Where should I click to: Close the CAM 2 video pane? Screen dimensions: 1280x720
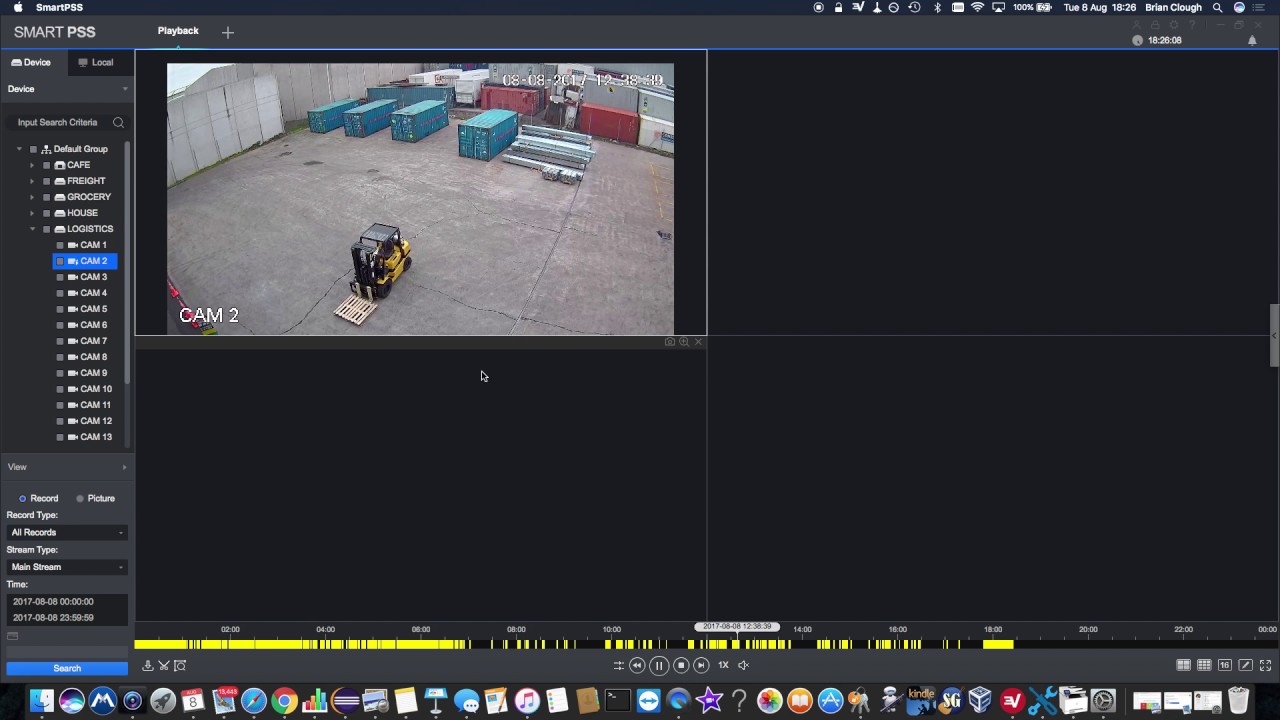click(x=698, y=342)
